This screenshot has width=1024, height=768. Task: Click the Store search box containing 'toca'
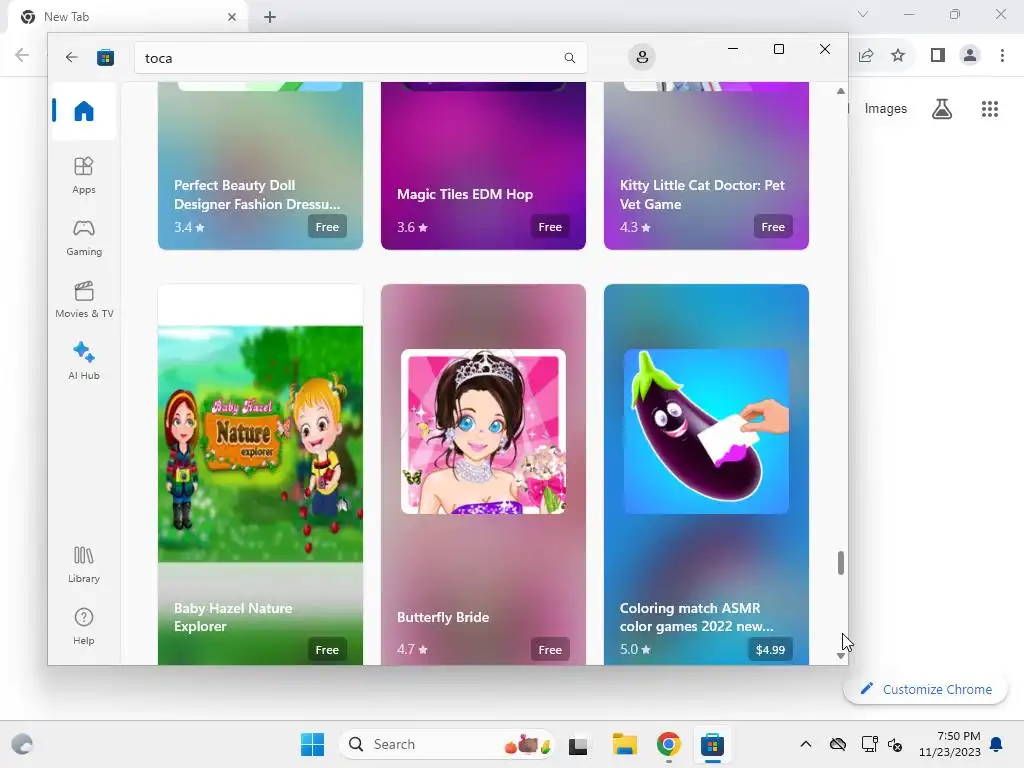click(x=360, y=58)
